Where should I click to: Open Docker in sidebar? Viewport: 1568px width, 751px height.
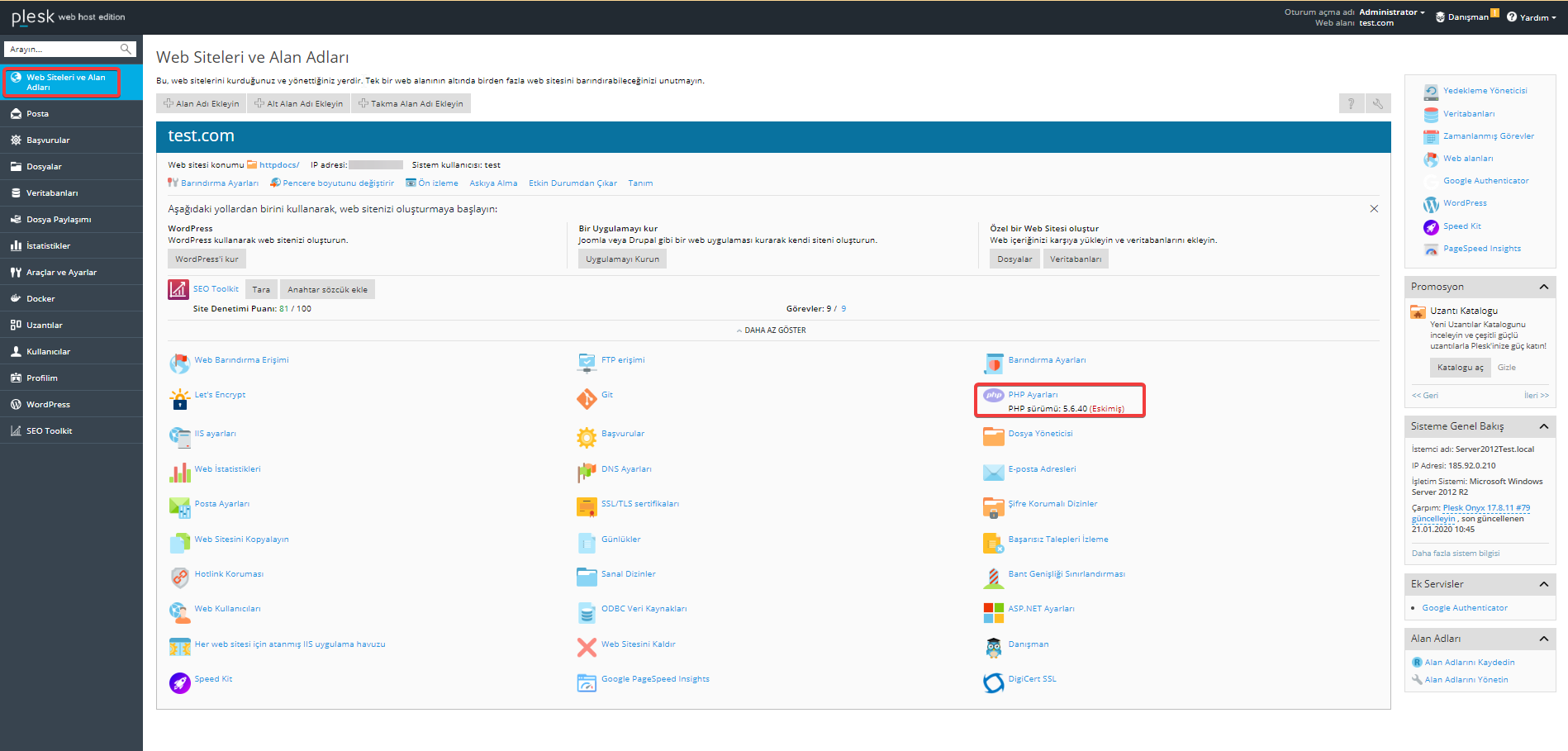pos(71,299)
